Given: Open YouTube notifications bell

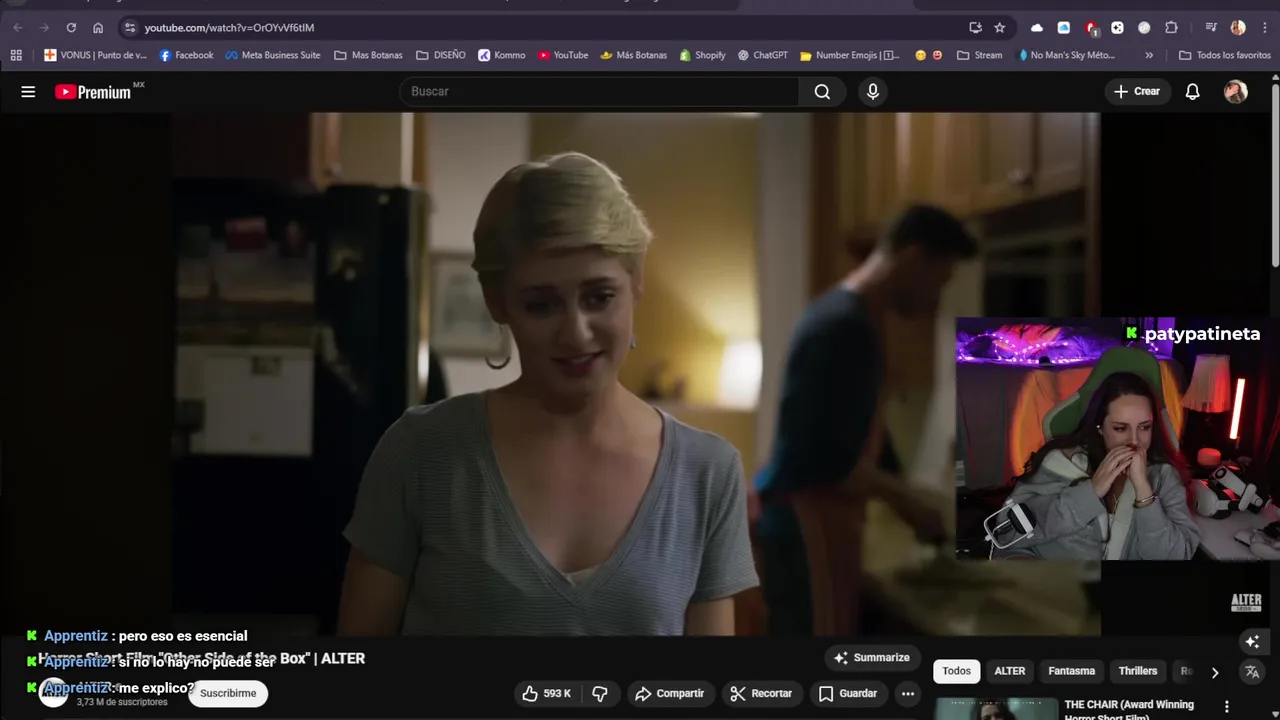Looking at the screenshot, I should (x=1192, y=91).
